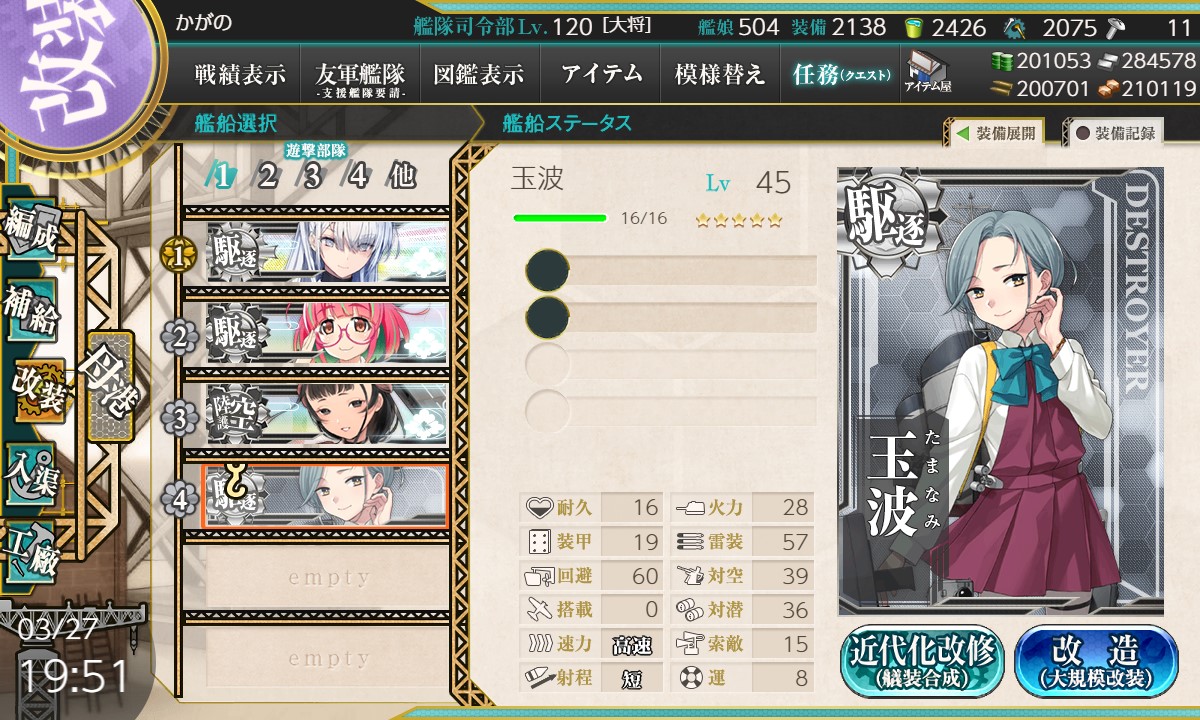
Task: Select the fourth ship 玉波 banner
Action: 325,496
